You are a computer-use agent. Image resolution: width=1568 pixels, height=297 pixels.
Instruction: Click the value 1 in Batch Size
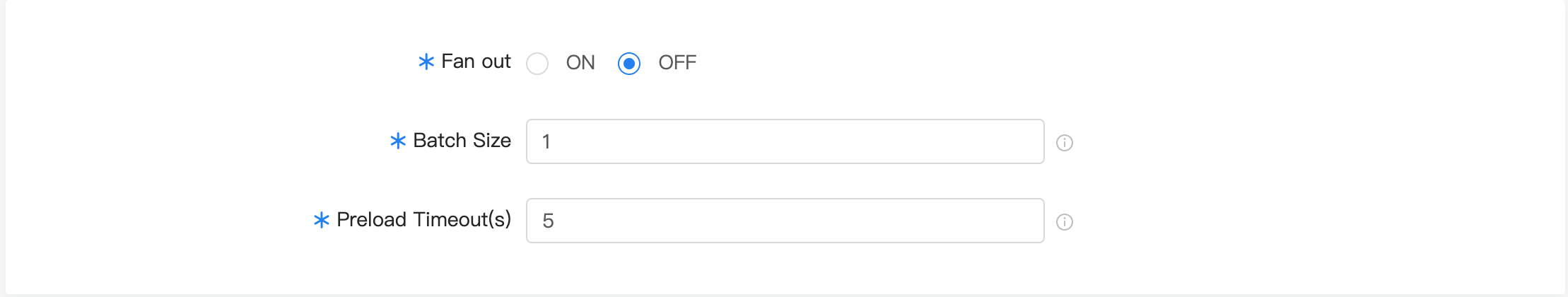coord(546,141)
